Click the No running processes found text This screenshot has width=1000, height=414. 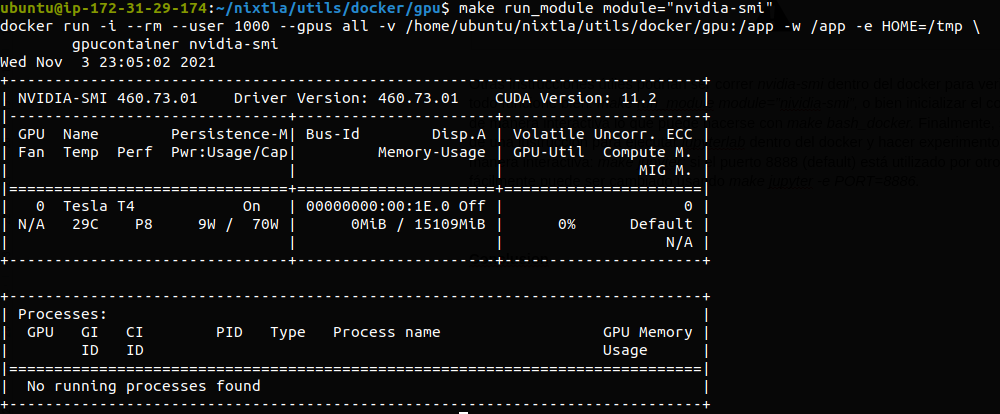pyautogui.click(x=143, y=386)
